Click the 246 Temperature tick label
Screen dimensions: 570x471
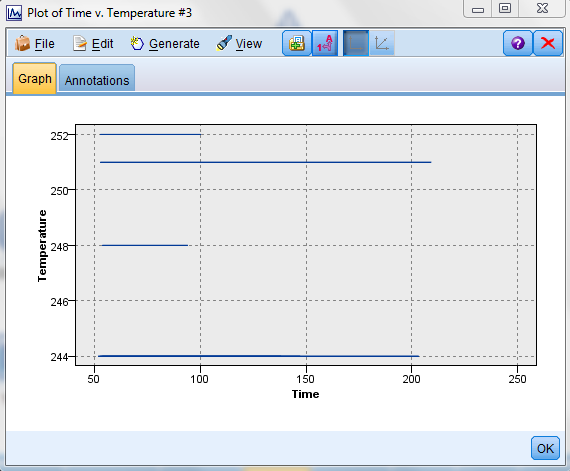pos(59,302)
